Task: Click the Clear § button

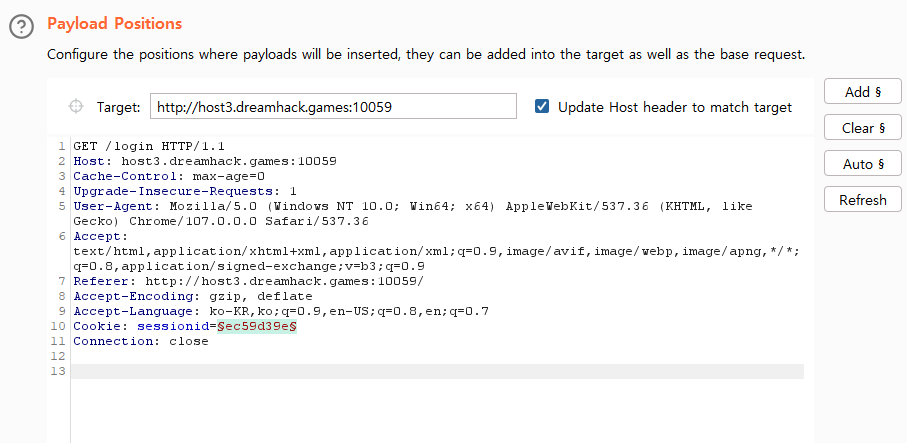Action: point(862,128)
